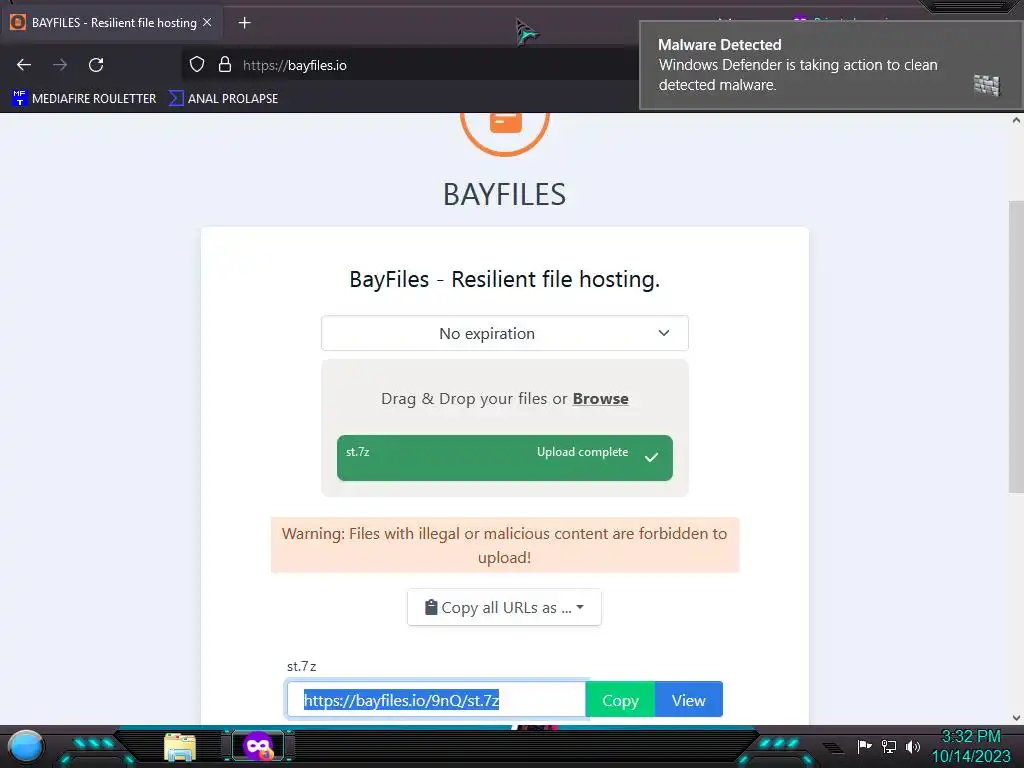Click the orange BayFiles logo
1024x768 pixels.
click(x=505, y=133)
